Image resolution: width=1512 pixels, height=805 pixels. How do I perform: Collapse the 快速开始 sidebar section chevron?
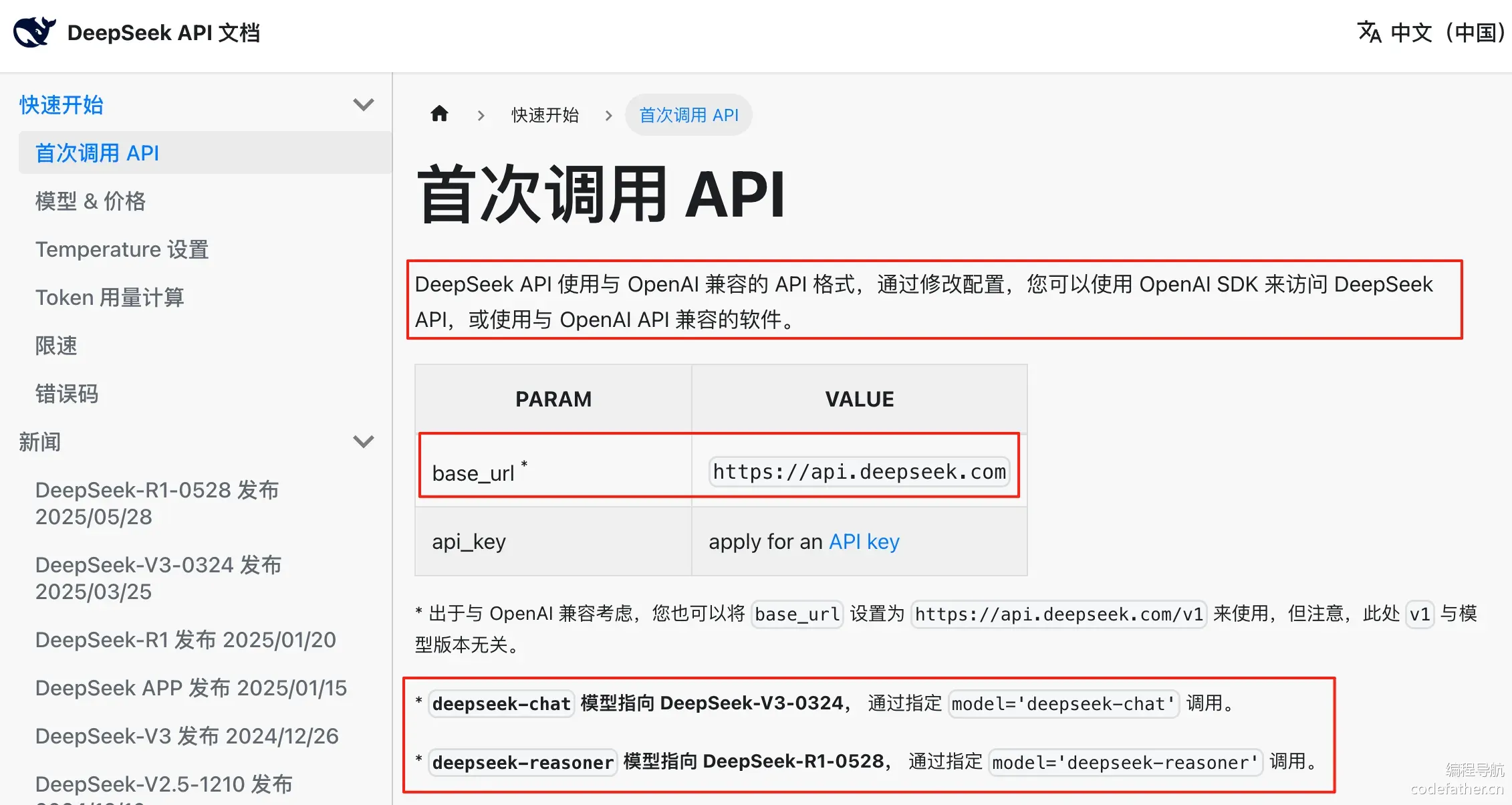click(x=363, y=105)
